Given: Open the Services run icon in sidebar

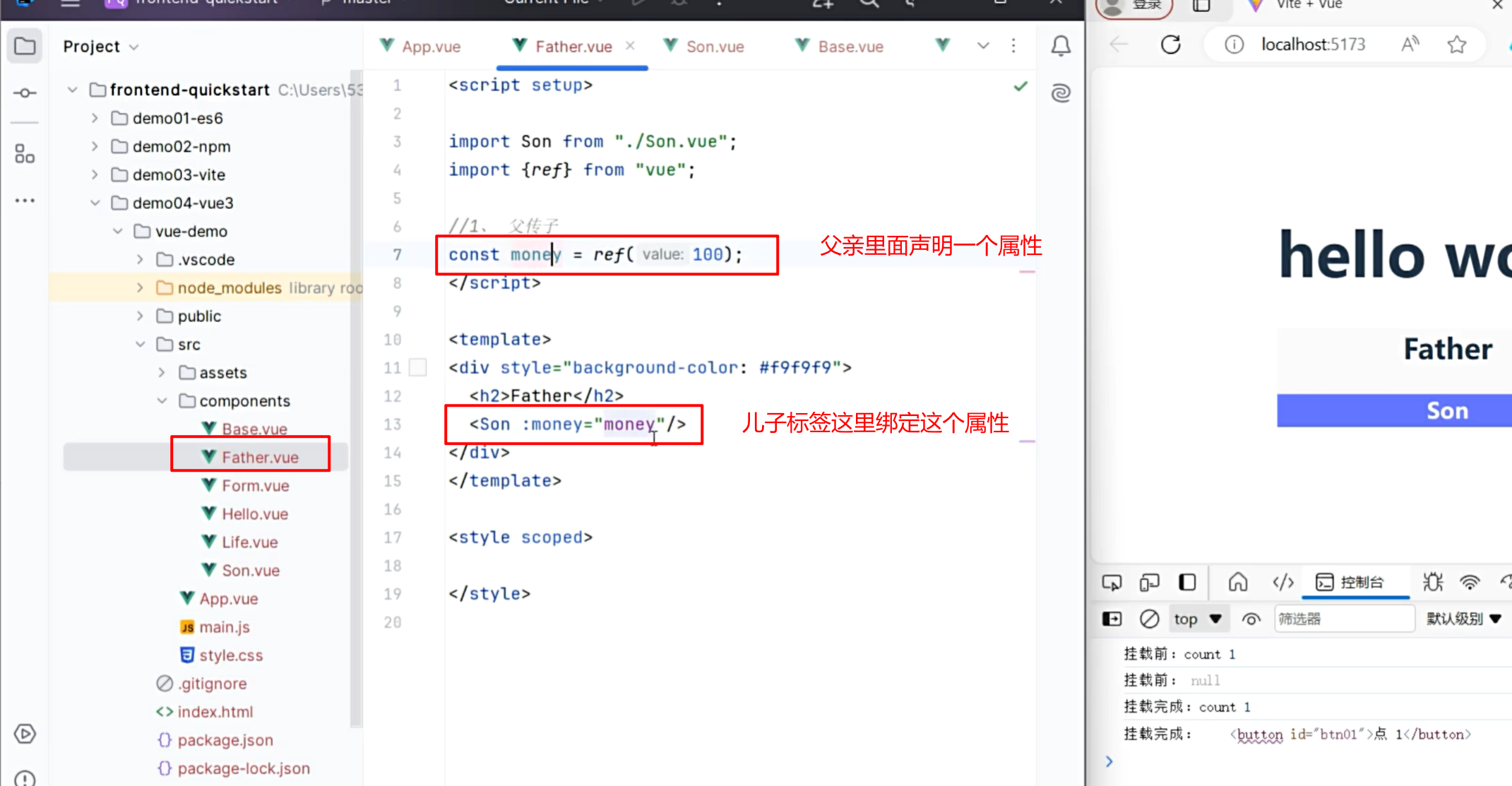Looking at the screenshot, I should pos(25,734).
